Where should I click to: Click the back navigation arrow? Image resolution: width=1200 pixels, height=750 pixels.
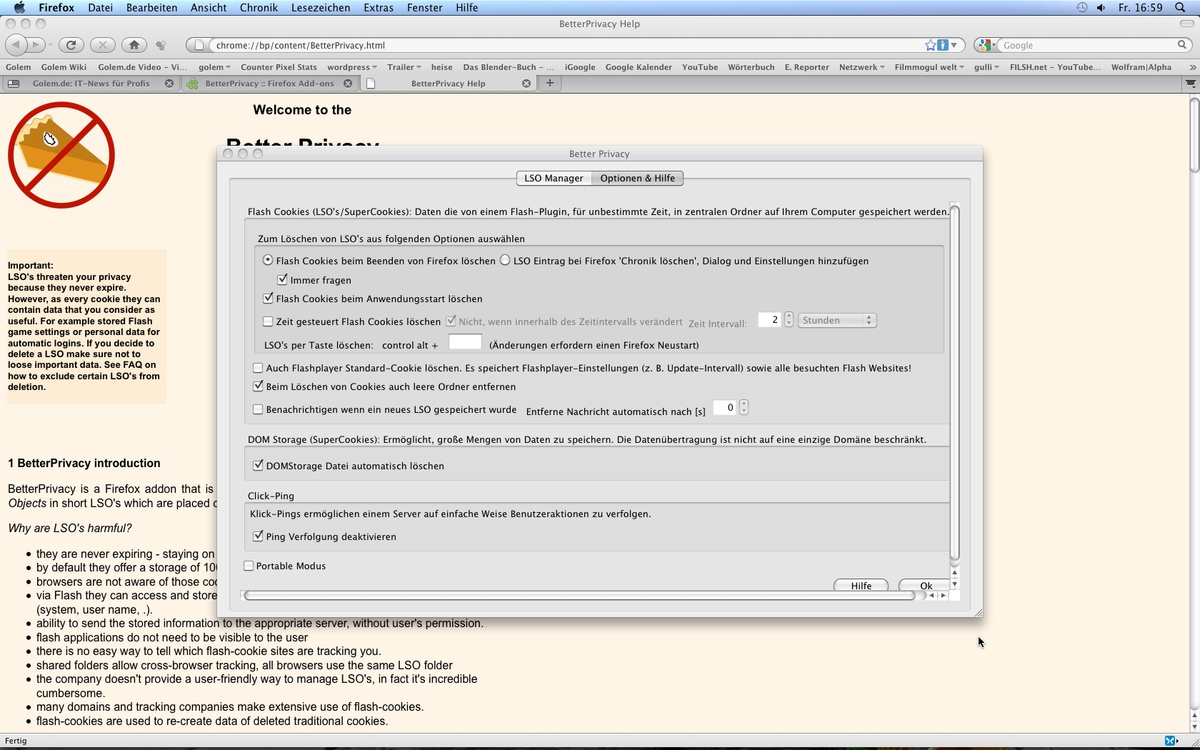pos(17,45)
